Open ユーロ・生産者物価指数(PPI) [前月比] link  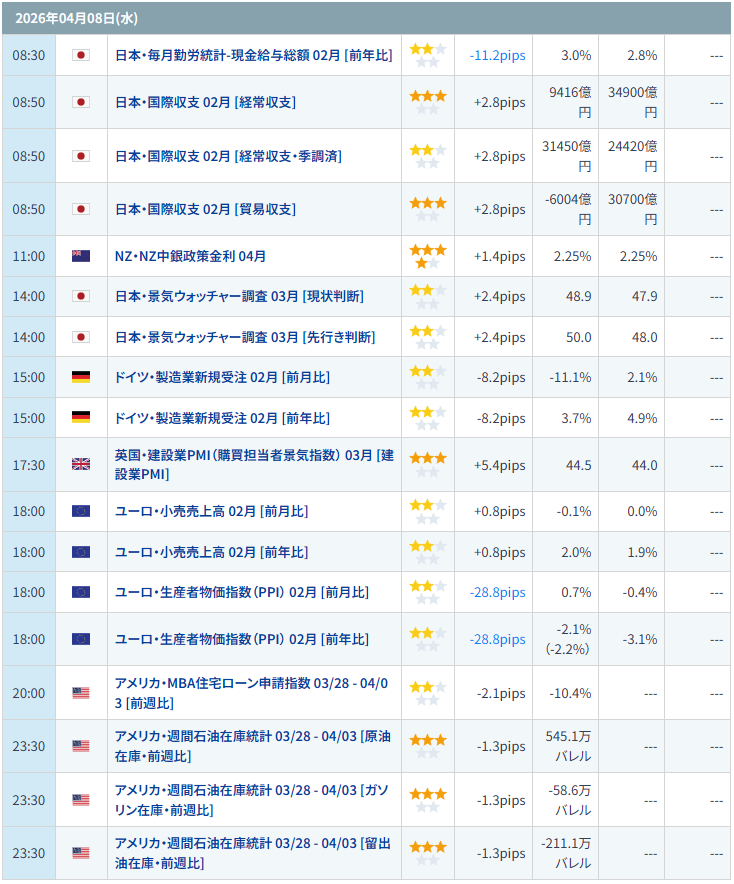(x=242, y=592)
